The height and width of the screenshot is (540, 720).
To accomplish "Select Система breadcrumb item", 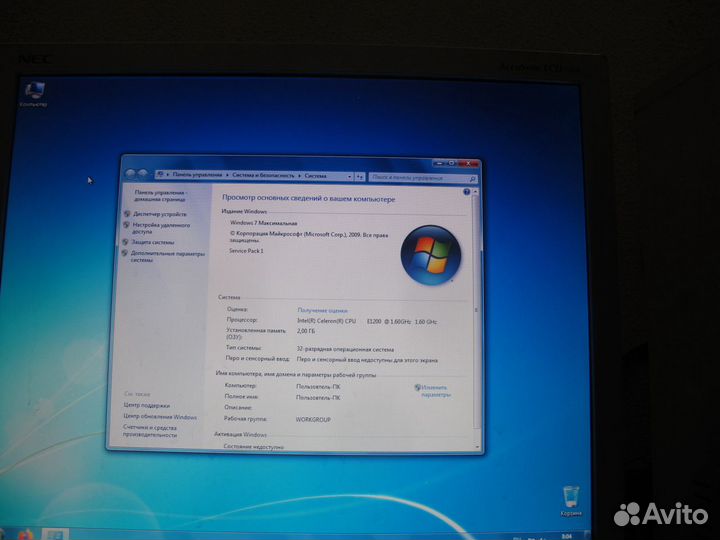I will [x=315, y=175].
